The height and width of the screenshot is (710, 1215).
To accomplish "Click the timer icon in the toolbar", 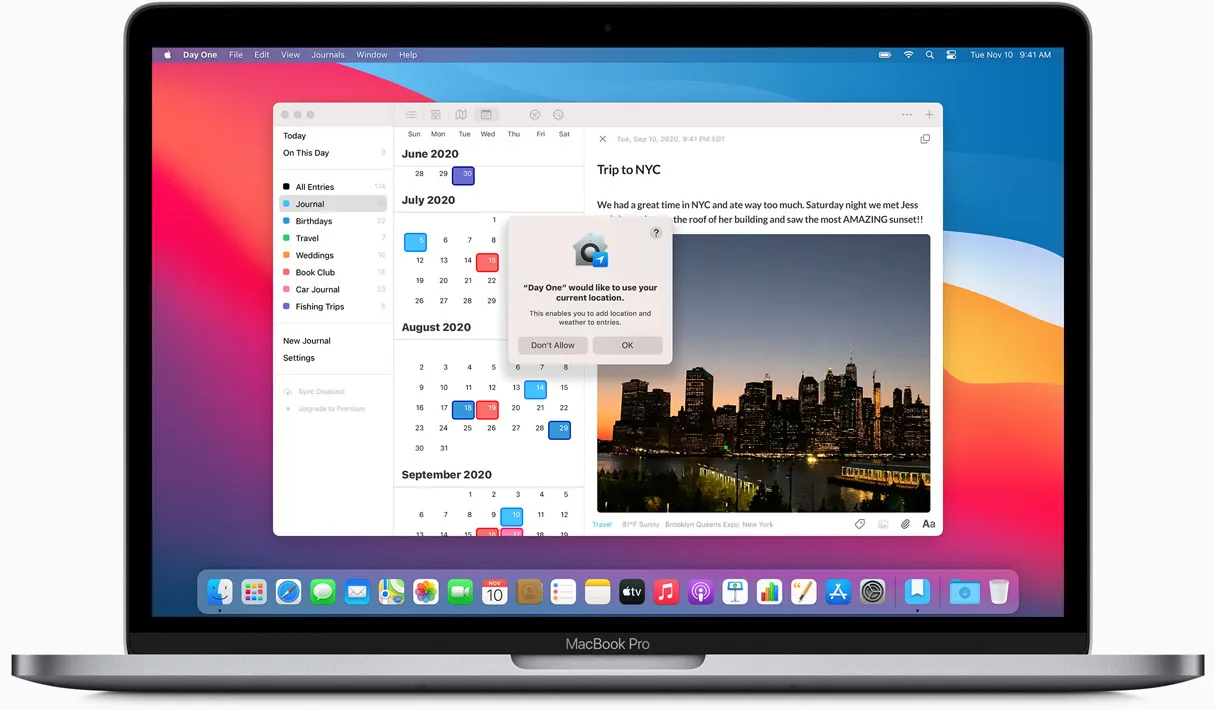I will pyautogui.click(x=558, y=114).
